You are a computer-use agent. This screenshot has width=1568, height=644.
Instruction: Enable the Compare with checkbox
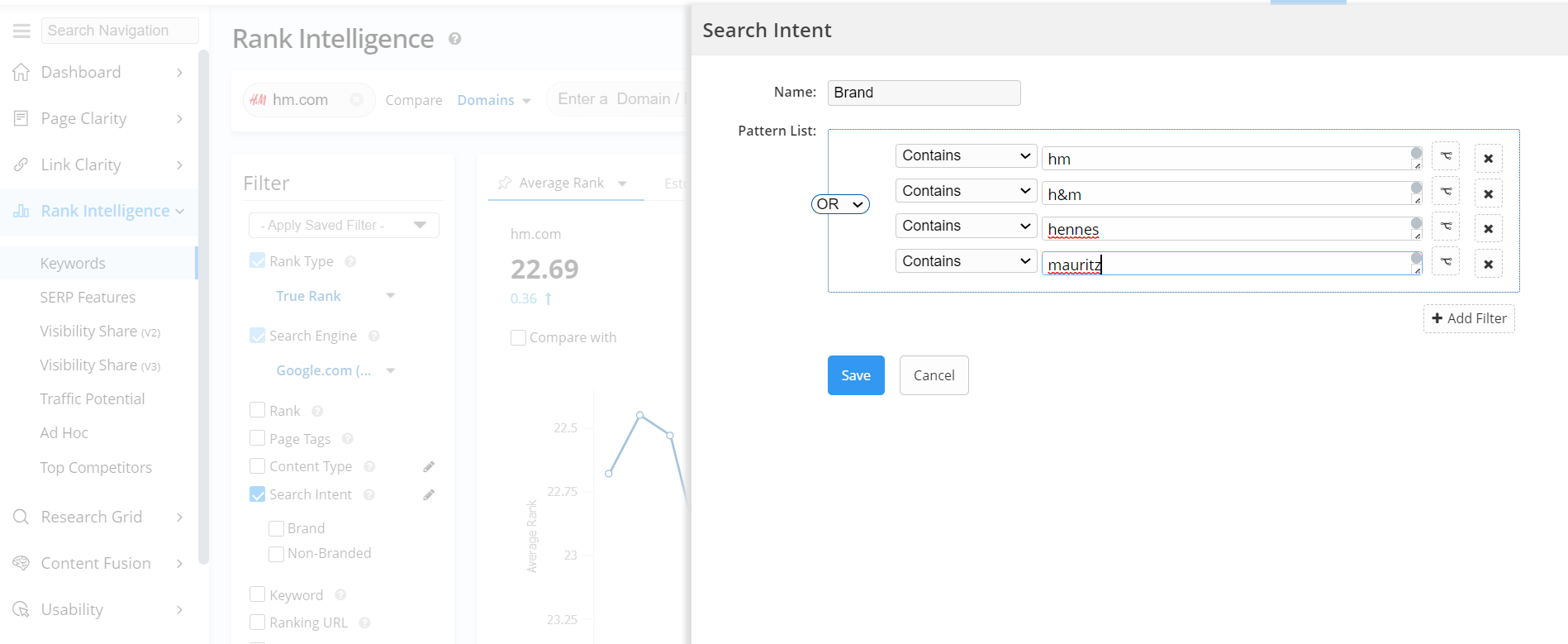point(519,337)
